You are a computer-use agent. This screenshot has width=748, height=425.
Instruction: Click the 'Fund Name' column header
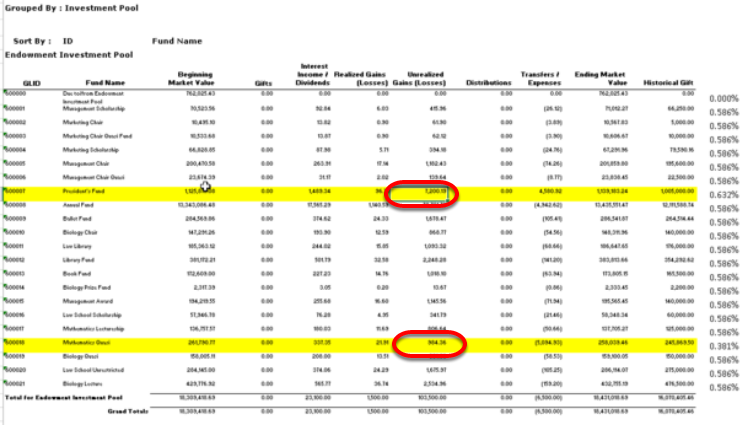[105, 83]
